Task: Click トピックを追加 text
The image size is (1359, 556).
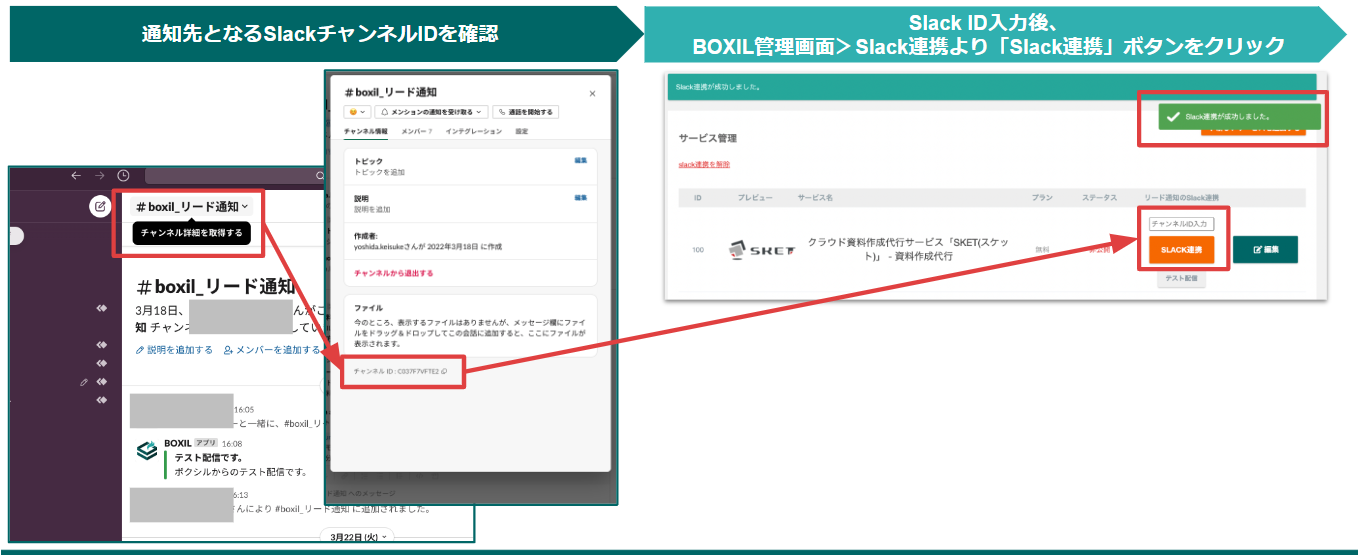Action: coord(380,172)
